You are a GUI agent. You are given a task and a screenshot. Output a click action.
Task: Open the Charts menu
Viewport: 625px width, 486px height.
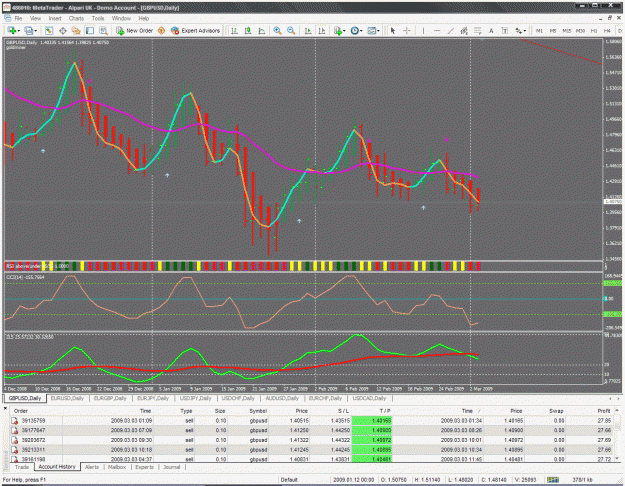point(76,18)
